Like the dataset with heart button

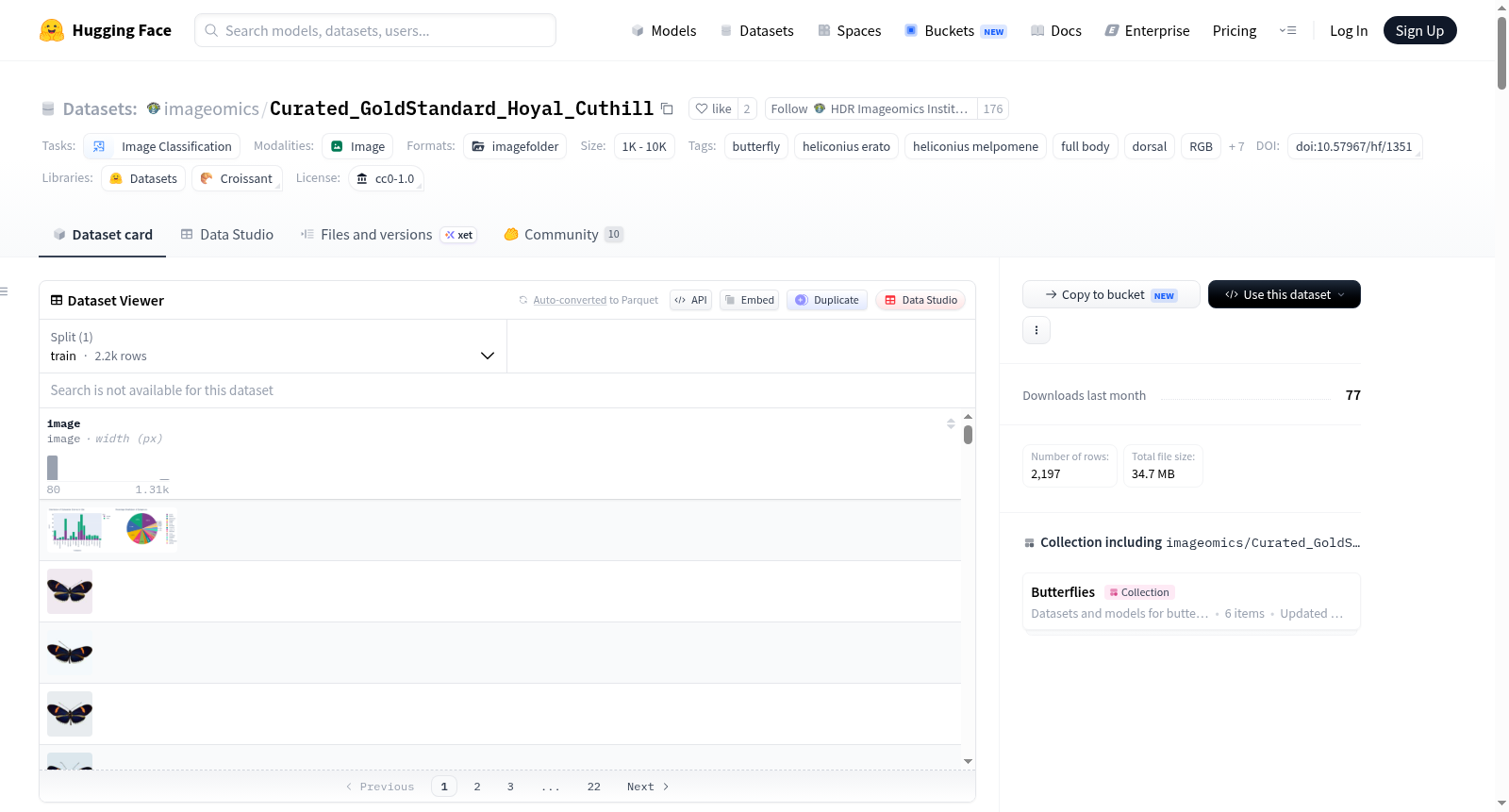713,108
